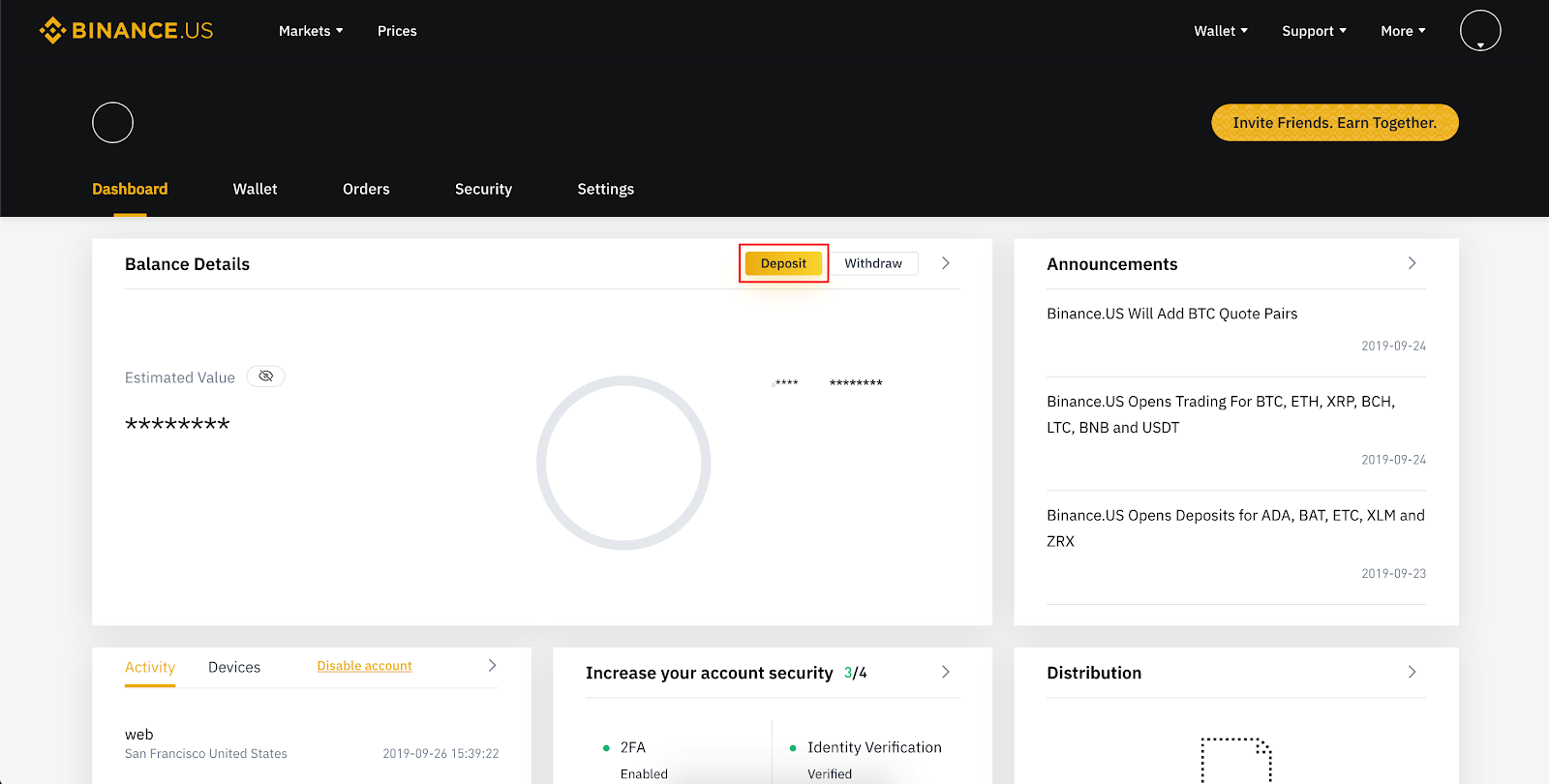Click the 2FA Enabled status item
Screen dimensions: 1549x784
[x=635, y=760]
